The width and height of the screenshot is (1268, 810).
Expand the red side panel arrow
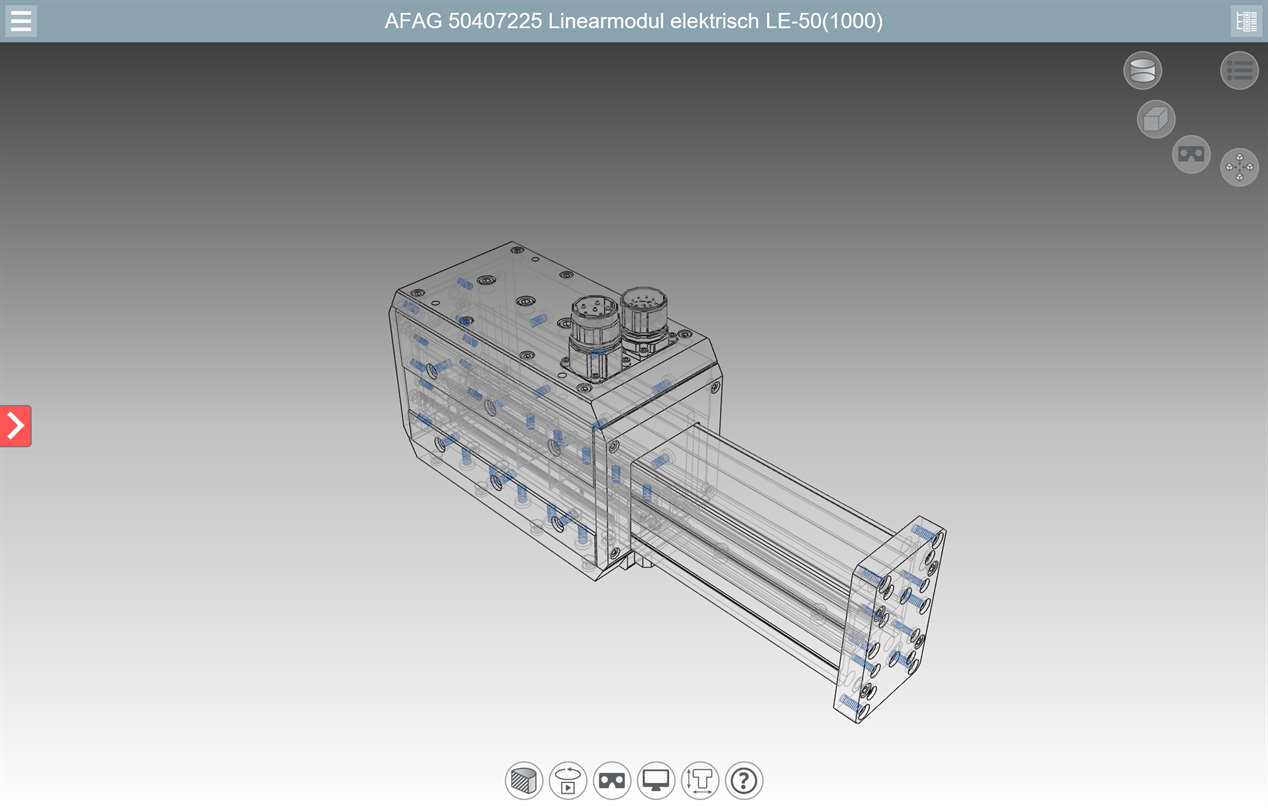pos(16,426)
